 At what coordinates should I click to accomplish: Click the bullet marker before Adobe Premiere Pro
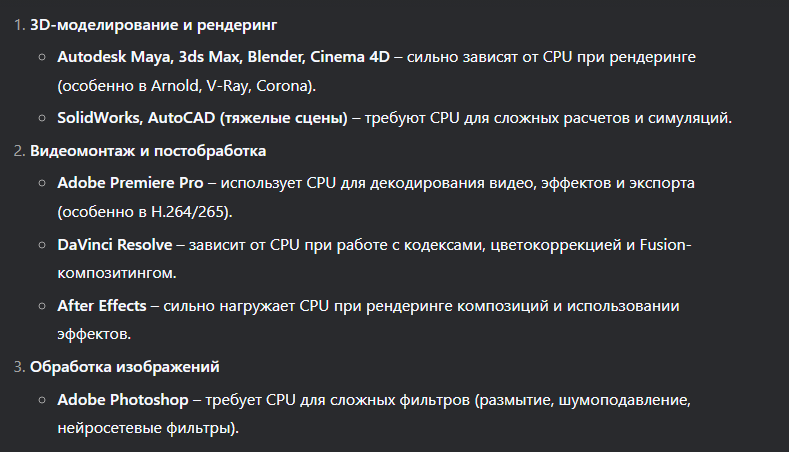click(x=42, y=183)
